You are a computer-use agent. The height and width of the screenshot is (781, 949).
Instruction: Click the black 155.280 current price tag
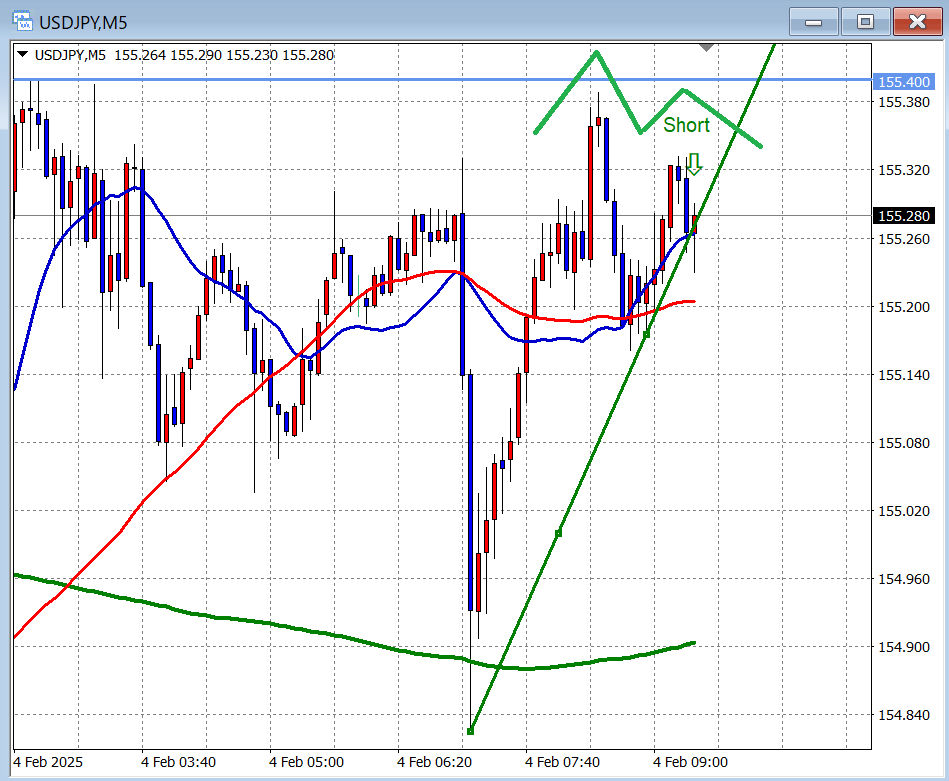903,216
